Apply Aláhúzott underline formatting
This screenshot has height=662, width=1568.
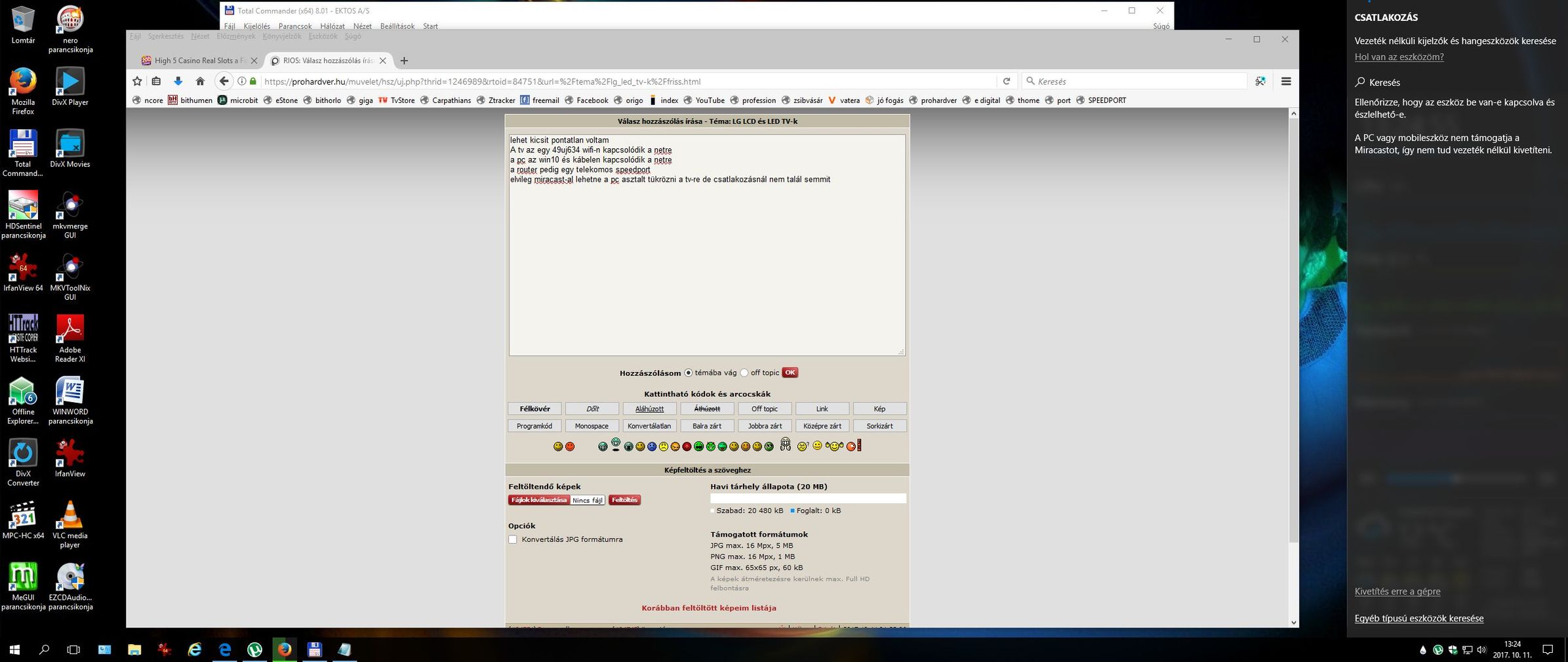coord(649,409)
